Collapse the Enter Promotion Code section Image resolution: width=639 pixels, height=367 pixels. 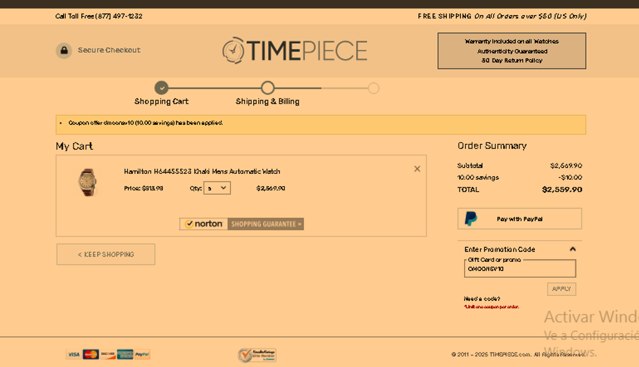pos(573,249)
